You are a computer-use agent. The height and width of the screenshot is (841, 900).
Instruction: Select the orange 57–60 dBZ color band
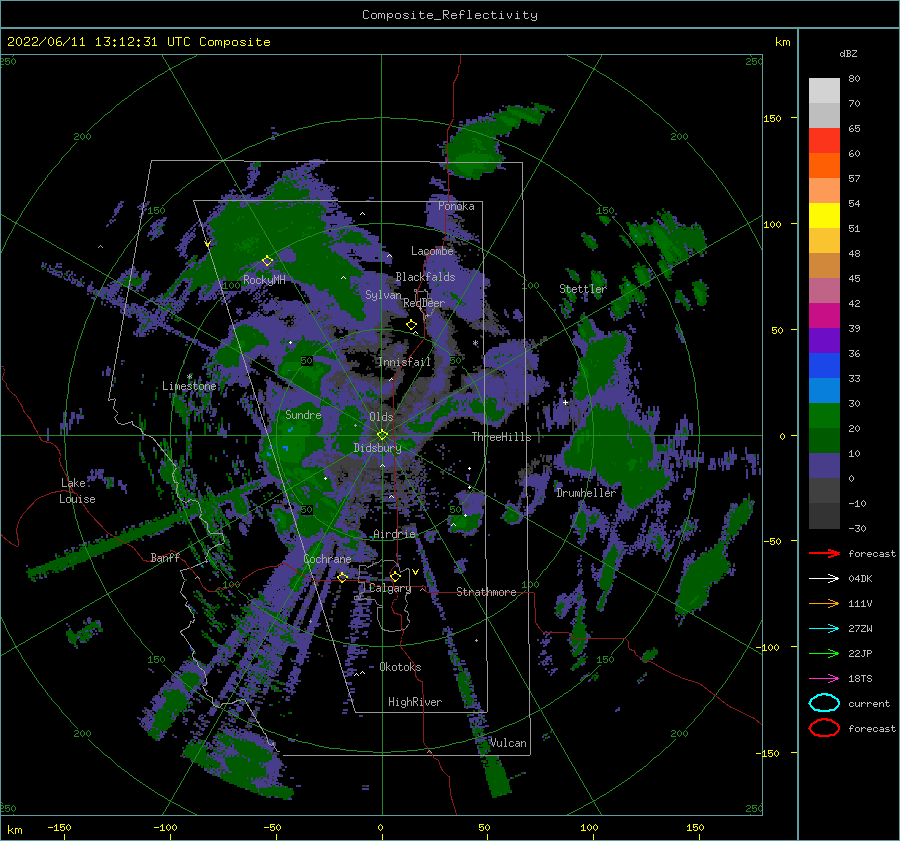(824, 166)
